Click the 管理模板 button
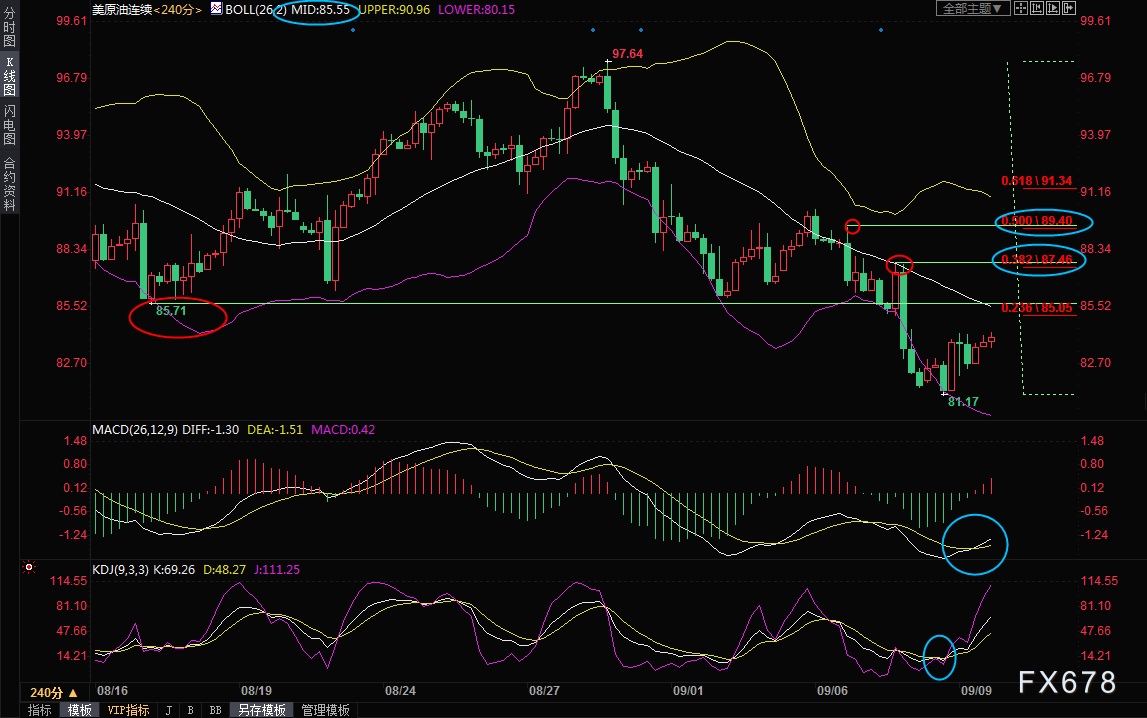 (x=326, y=710)
